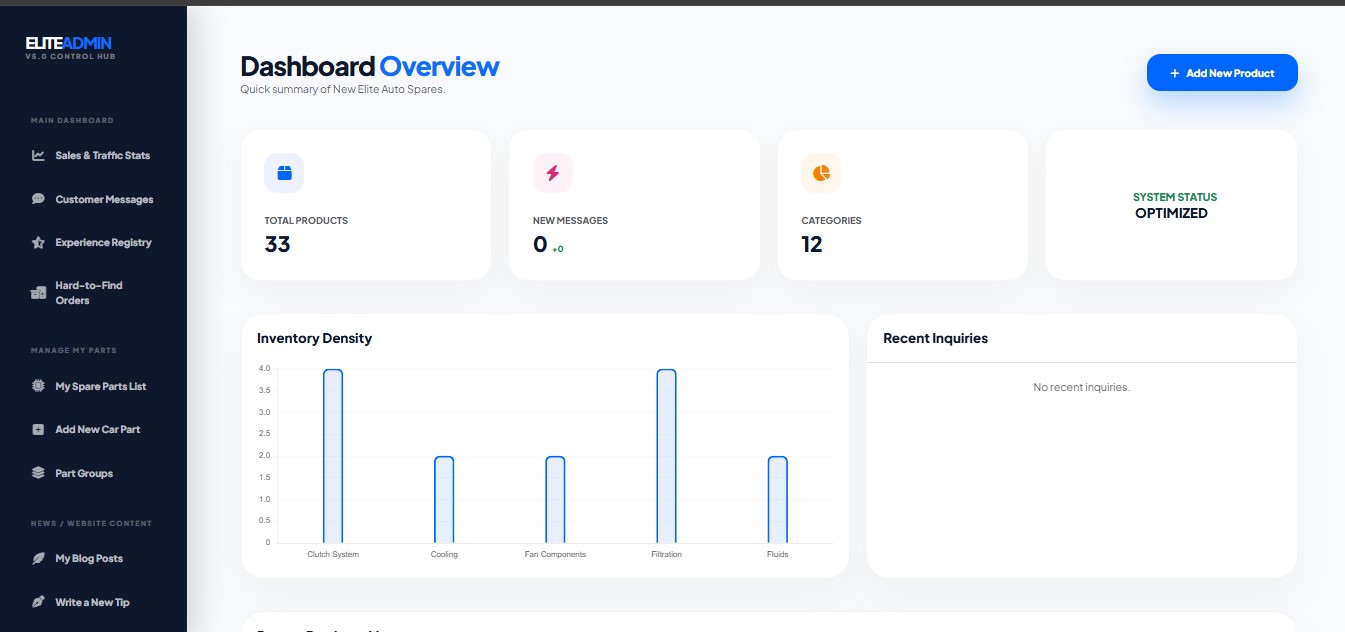The width and height of the screenshot is (1345, 632).
Task: Click the New Messages lightning bolt icon
Action: [552, 173]
